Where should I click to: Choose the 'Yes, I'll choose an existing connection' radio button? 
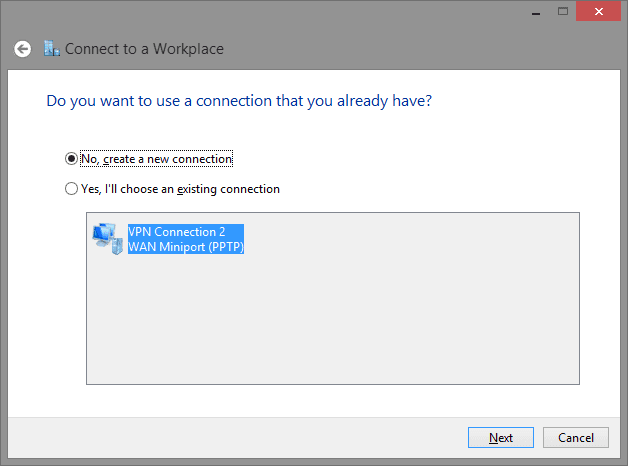(x=71, y=189)
